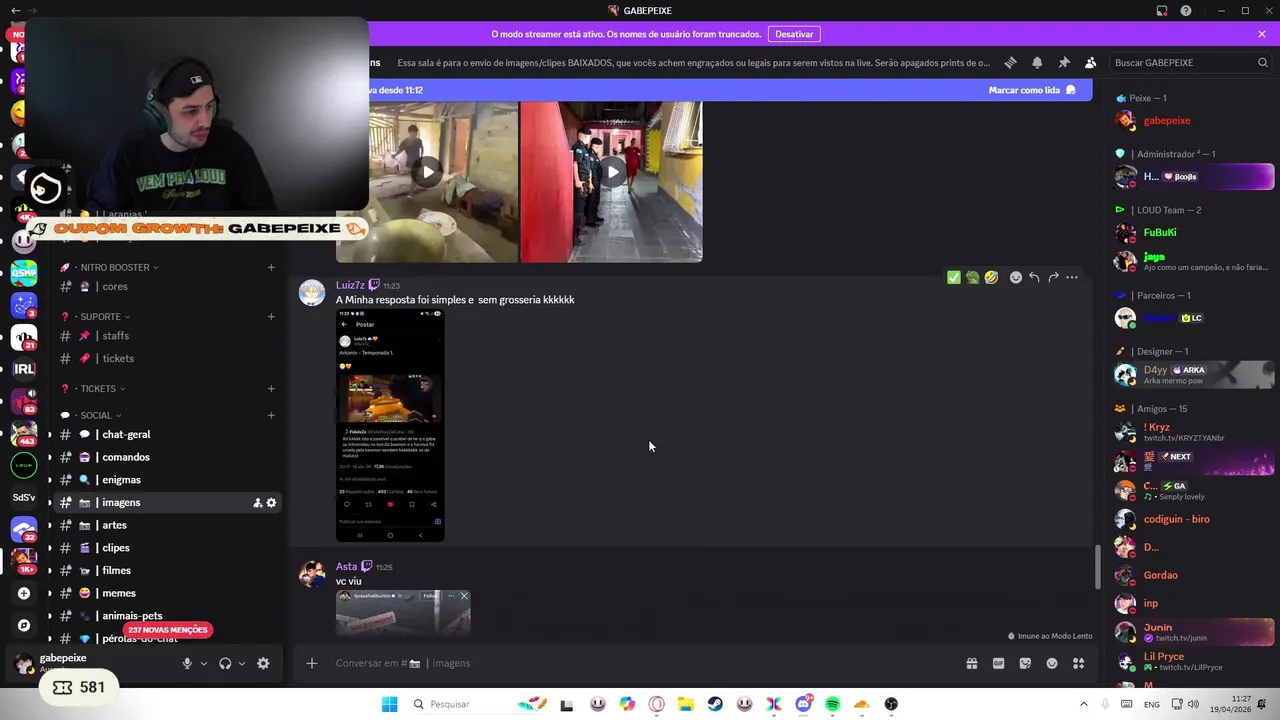Screen dimensions: 1280x720
Task: Open Luiz7z's phone screenshot image
Action: point(390,425)
